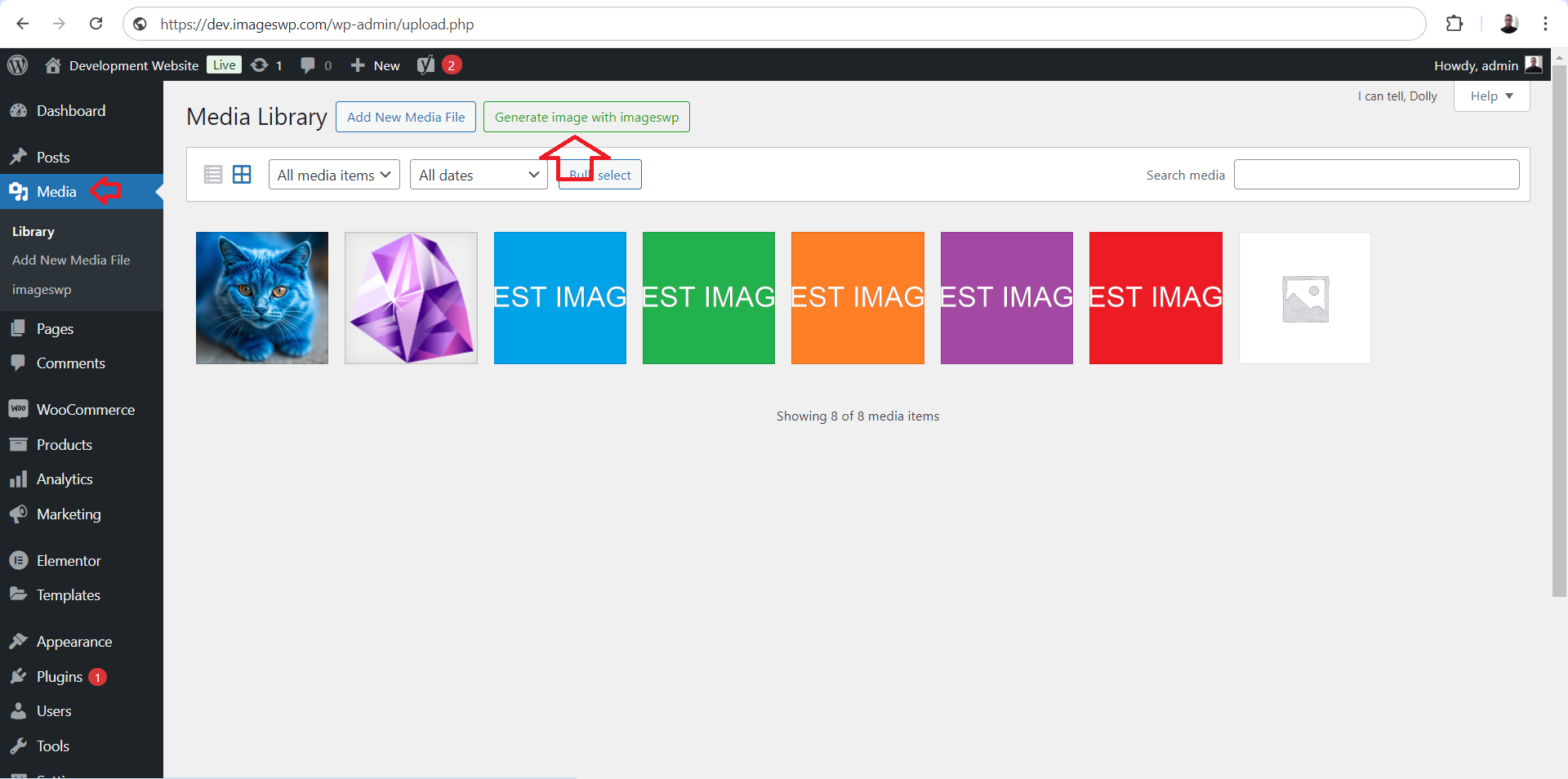Image resolution: width=1568 pixels, height=779 pixels.
Task: Click the Appearance paintbrush icon
Action: pyautogui.click(x=19, y=642)
